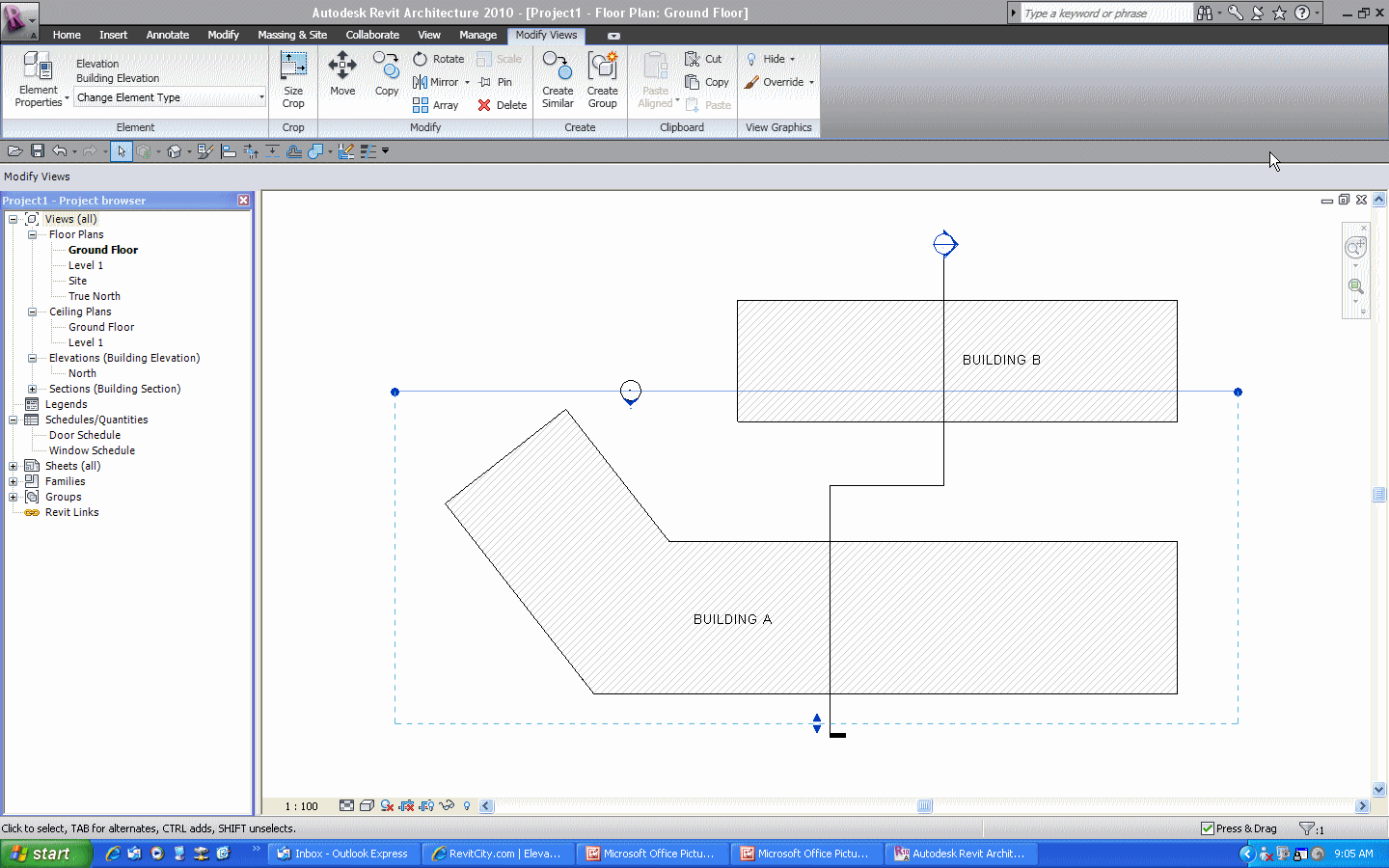Expand the Mirror dropdown arrow
Screen dimensions: 1389x868
[467, 83]
